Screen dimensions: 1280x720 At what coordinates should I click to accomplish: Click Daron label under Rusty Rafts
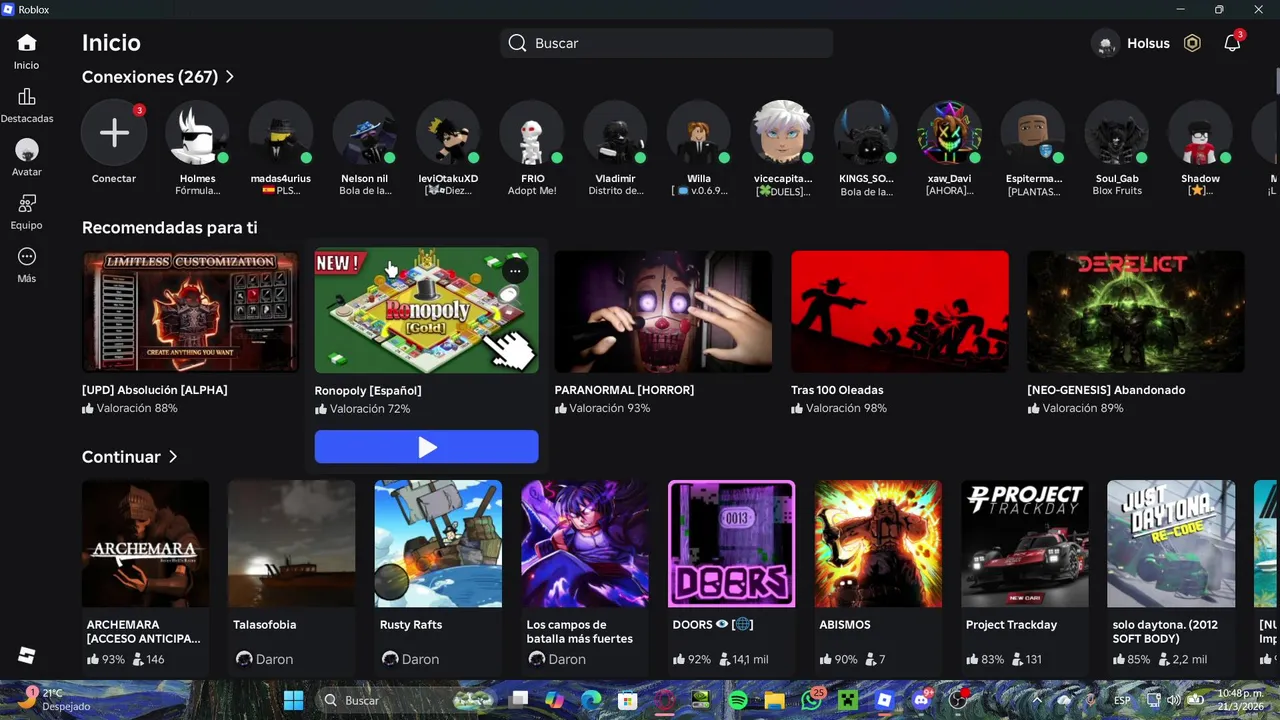pos(420,659)
